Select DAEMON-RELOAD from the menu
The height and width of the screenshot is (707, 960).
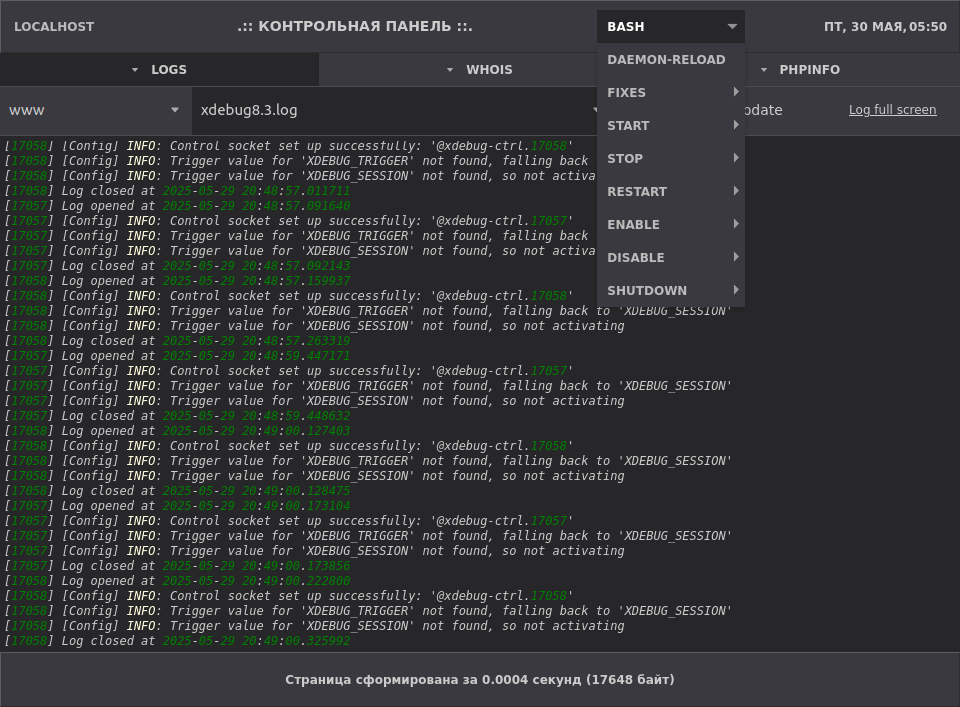pyautogui.click(x=670, y=59)
